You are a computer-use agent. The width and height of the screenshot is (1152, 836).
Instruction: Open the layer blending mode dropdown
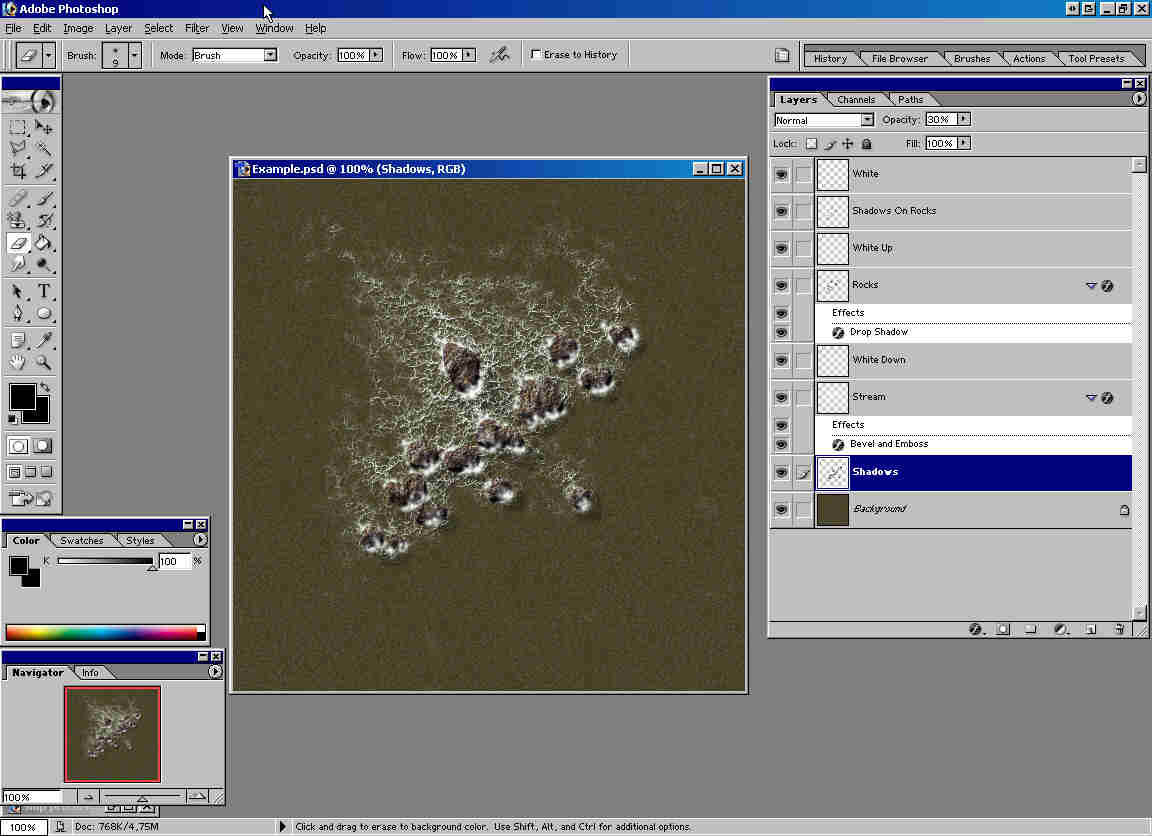[866, 120]
